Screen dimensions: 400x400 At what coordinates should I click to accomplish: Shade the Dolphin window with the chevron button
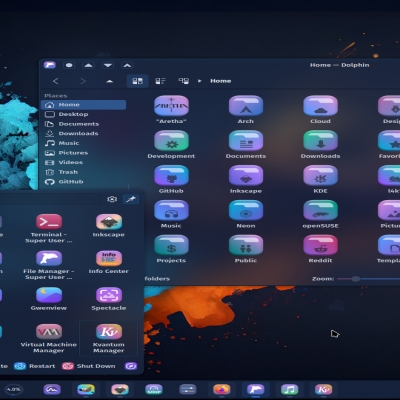click(x=127, y=65)
